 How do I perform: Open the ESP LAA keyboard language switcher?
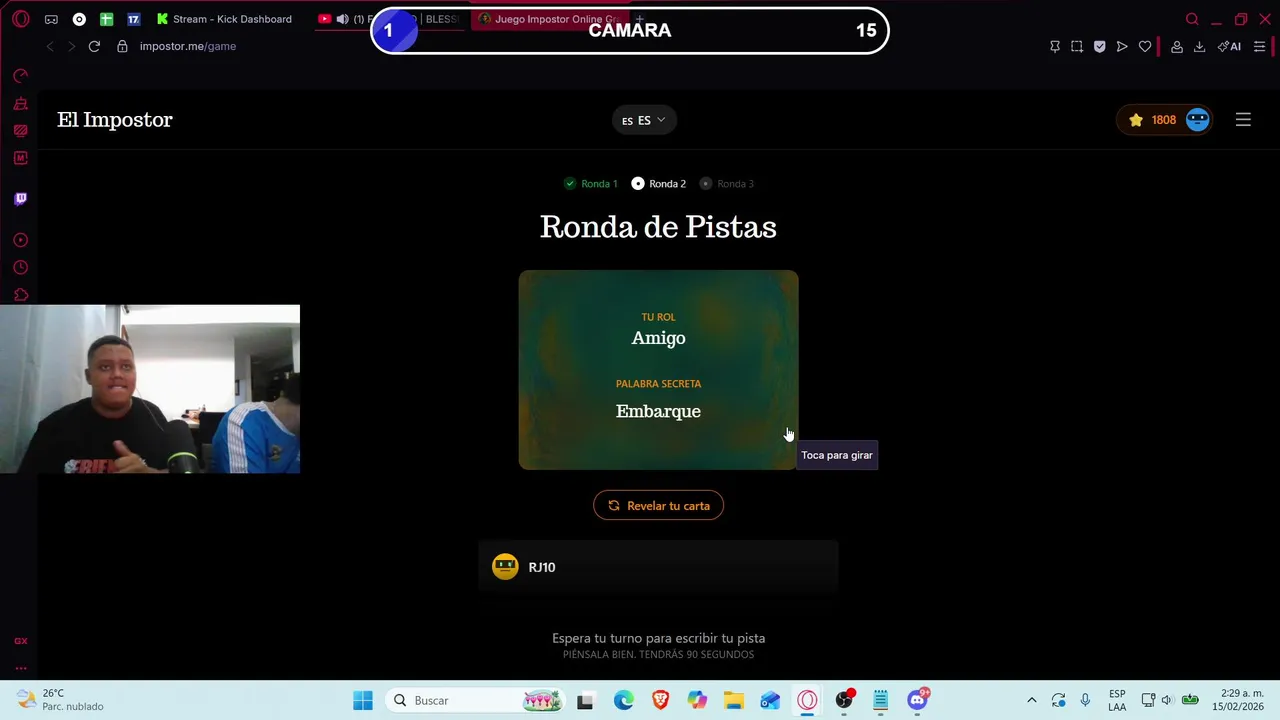pos(1117,700)
